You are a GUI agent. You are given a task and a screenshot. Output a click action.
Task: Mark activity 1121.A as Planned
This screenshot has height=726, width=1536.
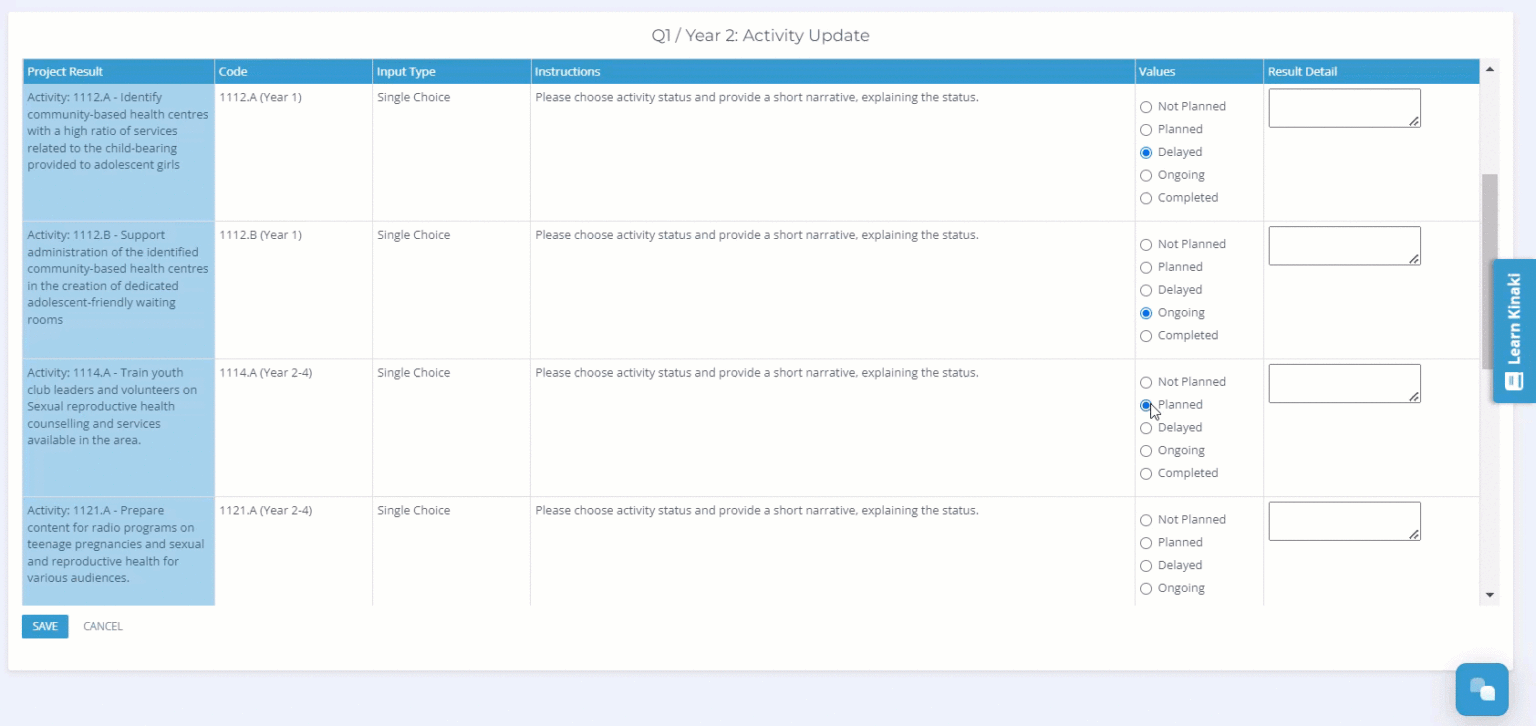click(x=1146, y=543)
